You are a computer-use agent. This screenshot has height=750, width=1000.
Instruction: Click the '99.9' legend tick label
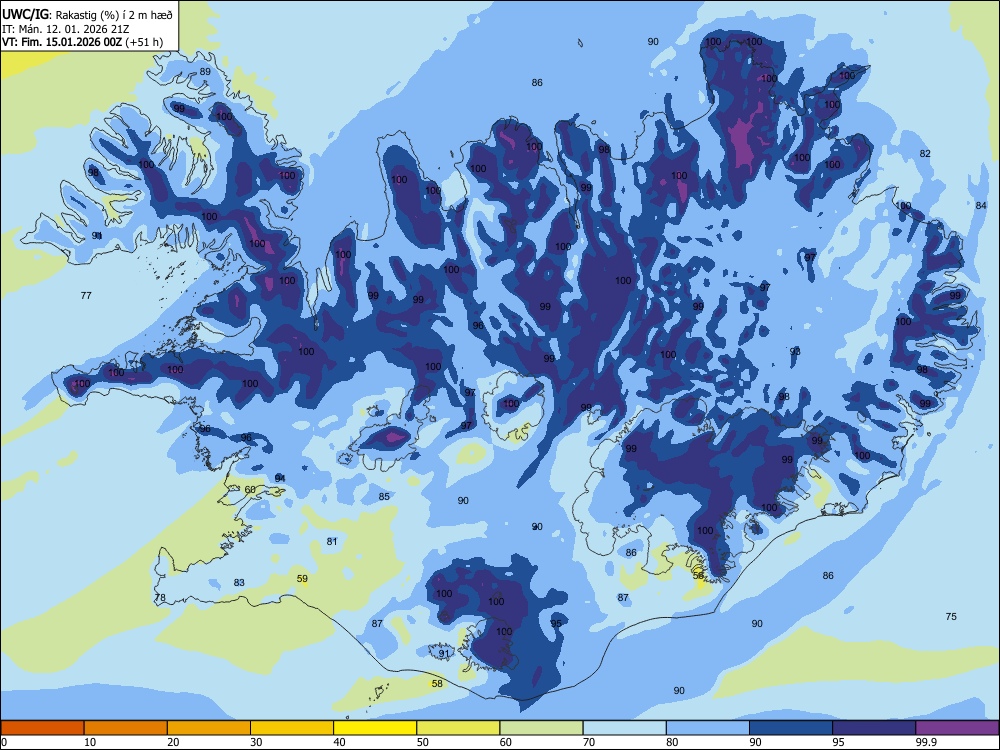925,742
